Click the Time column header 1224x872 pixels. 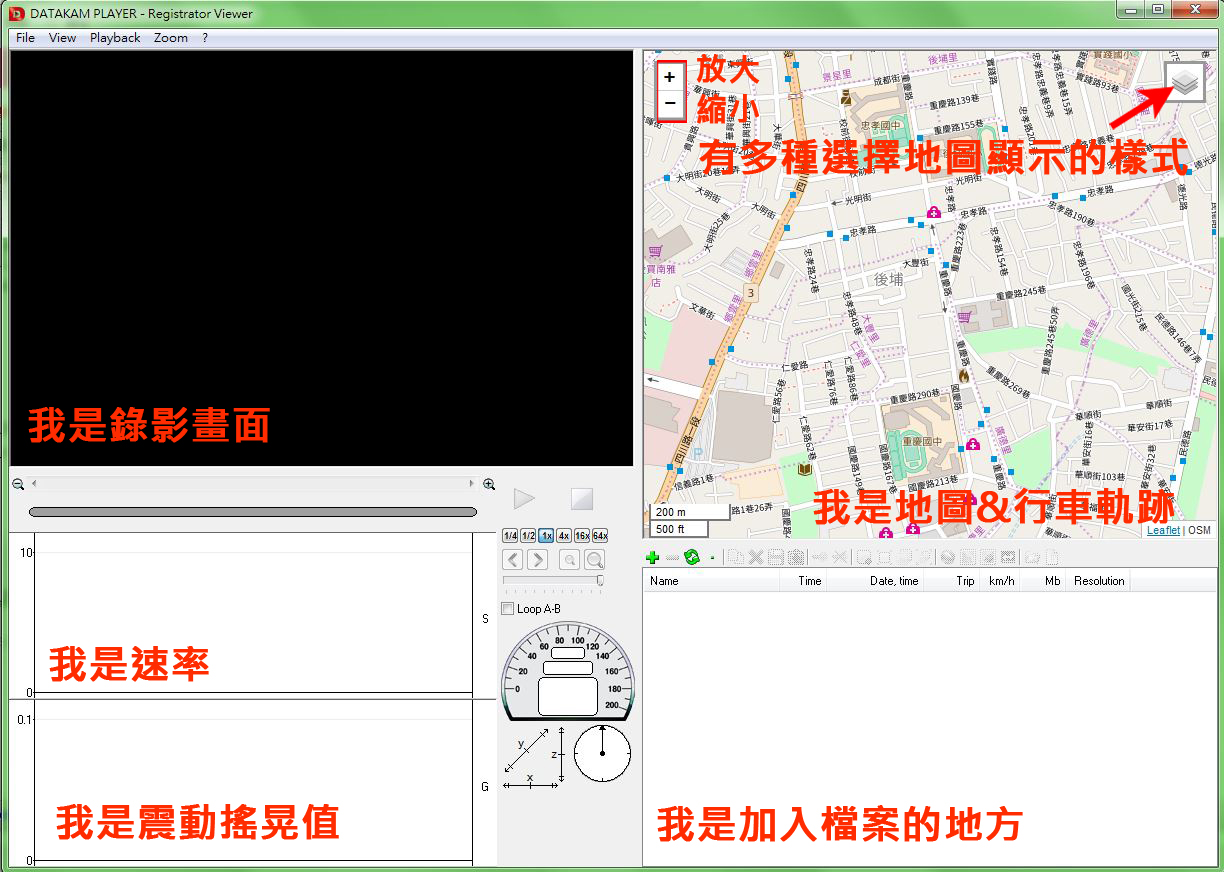pos(803,581)
